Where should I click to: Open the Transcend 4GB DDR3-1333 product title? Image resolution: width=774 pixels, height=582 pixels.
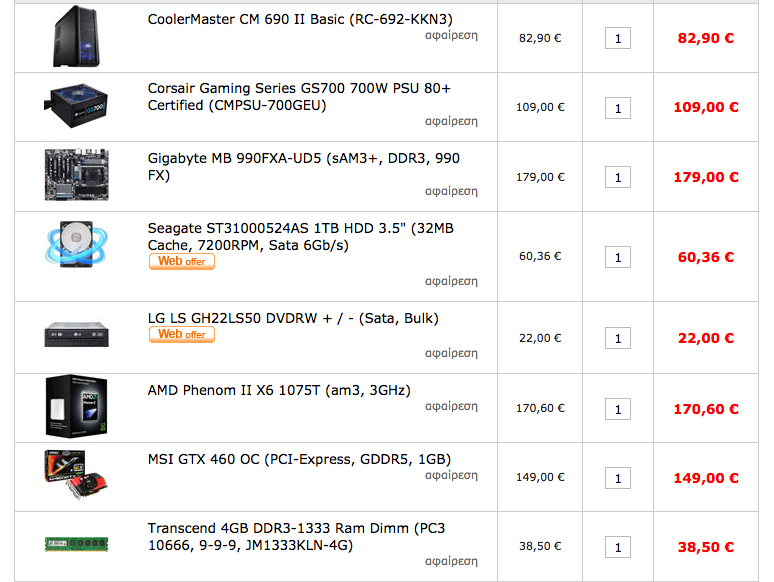pos(296,537)
